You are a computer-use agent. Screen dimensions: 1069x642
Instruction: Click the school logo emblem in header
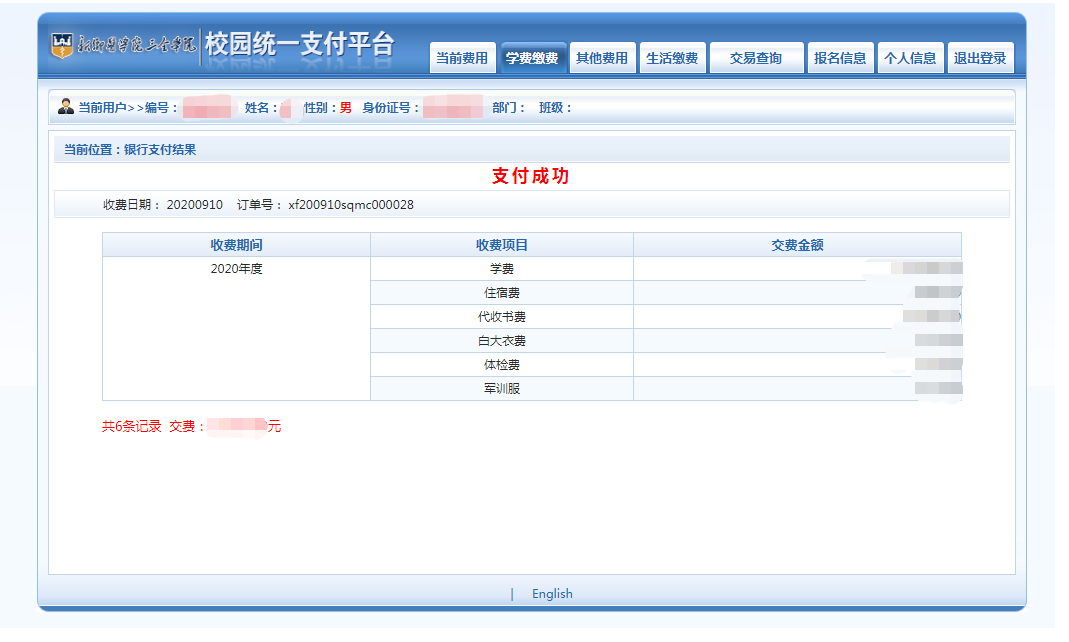pos(63,44)
